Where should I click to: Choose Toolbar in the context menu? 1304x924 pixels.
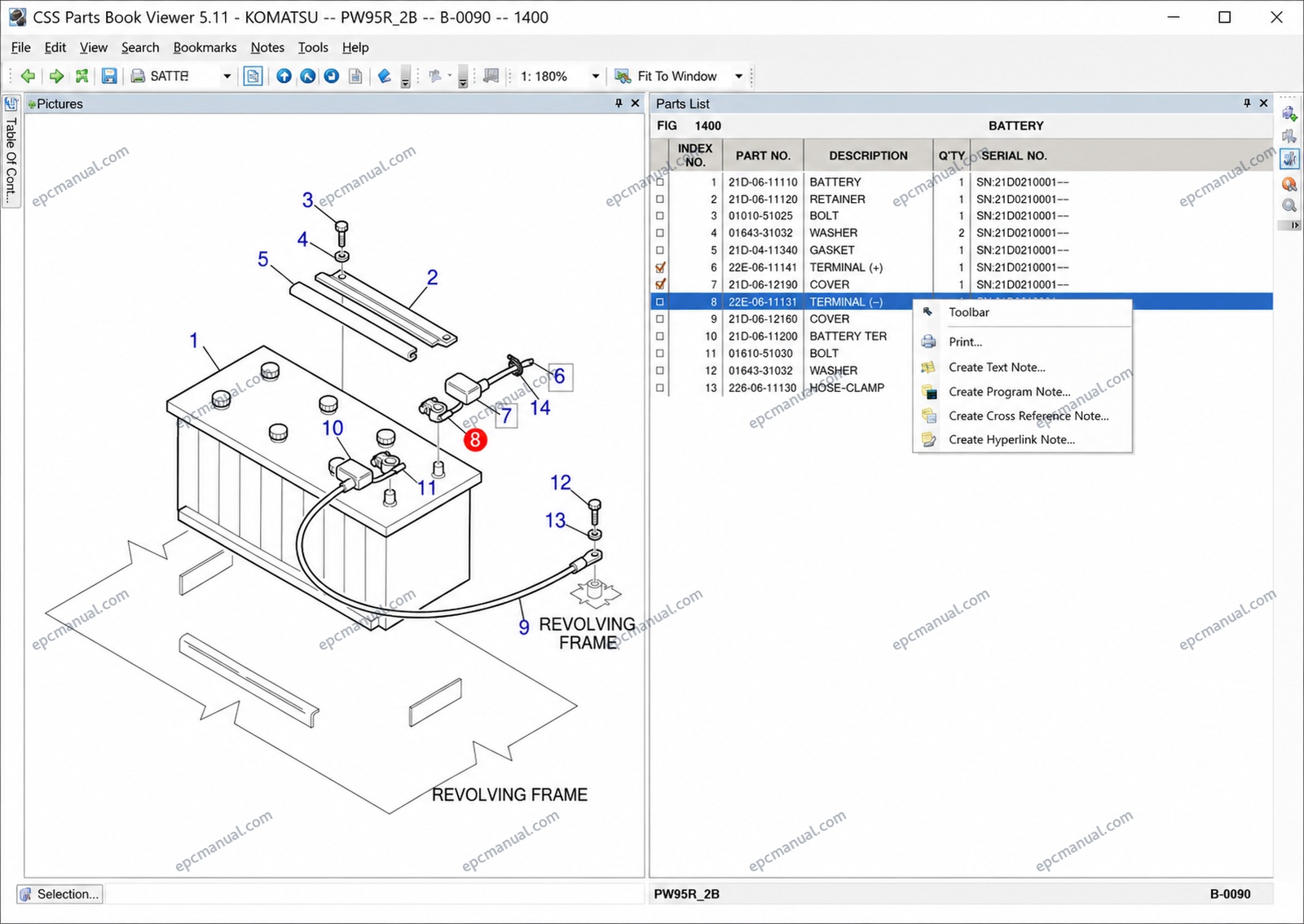(1023, 312)
